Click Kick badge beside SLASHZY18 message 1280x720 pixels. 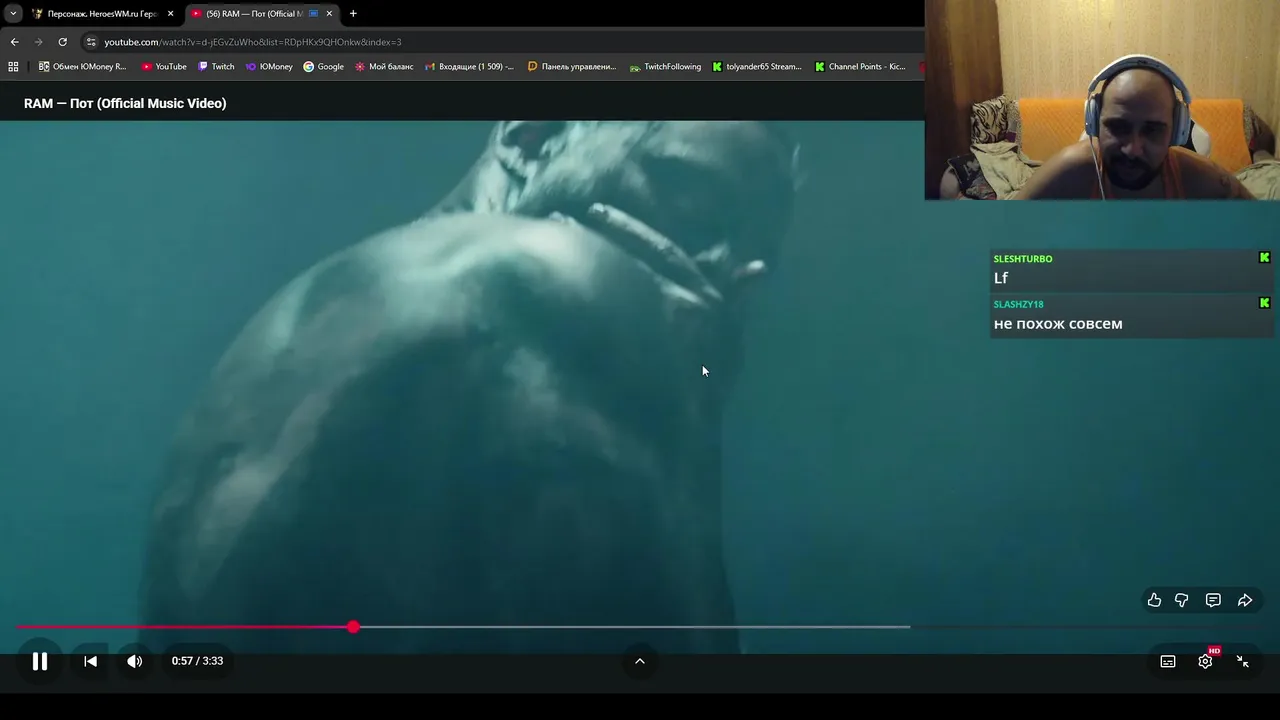[x=1264, y=303]
